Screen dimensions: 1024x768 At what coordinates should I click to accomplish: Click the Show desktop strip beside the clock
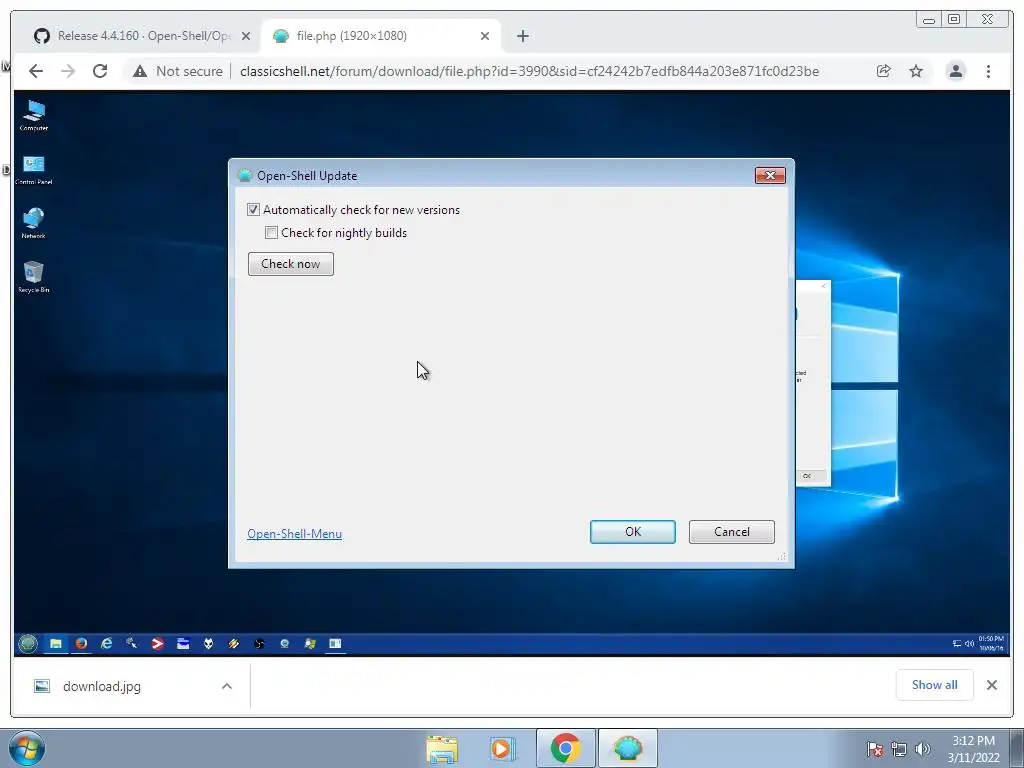(1018, 748)
